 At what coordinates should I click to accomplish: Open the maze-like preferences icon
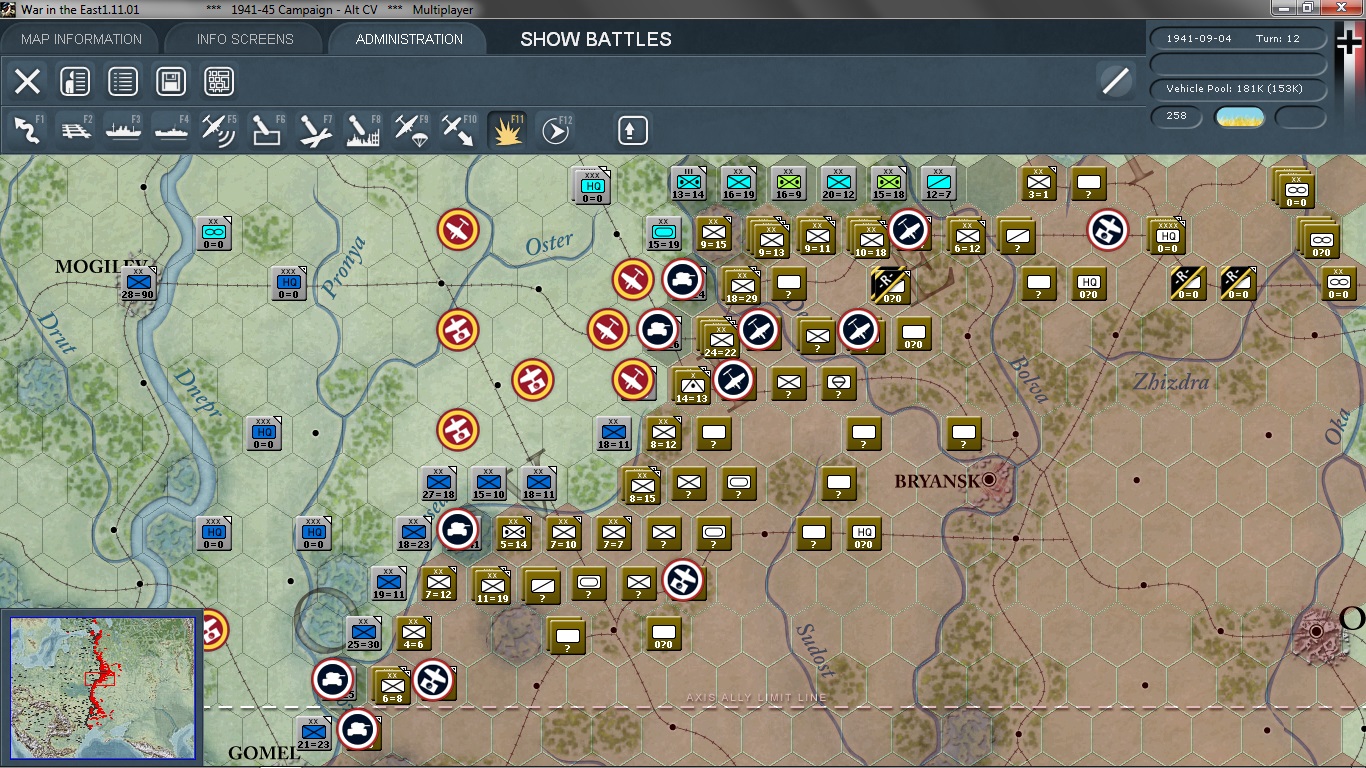pyautogui.click(x=219, y=81)
